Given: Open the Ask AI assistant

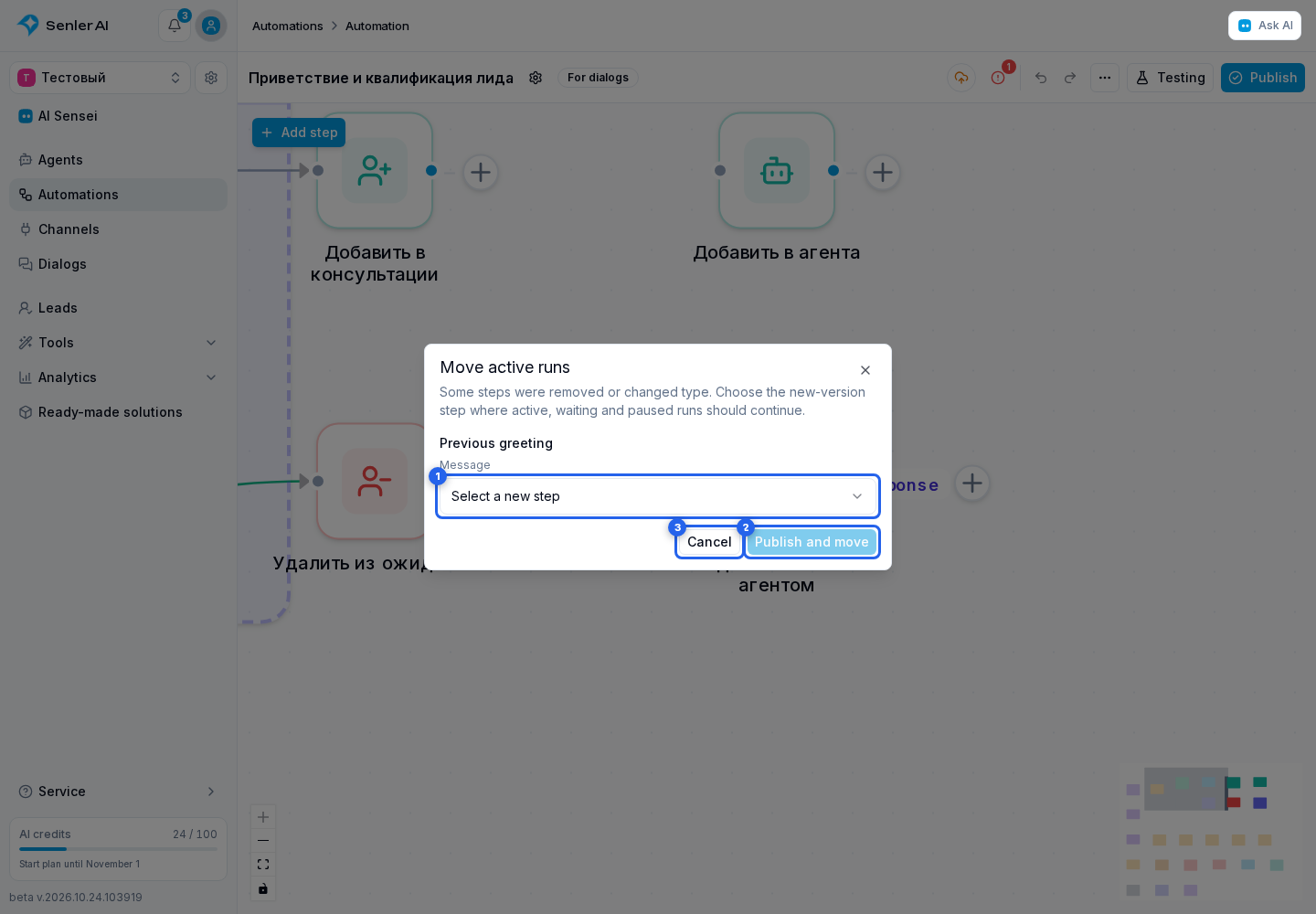Looking at the screenshot, I should click(x=1265, y=26).
